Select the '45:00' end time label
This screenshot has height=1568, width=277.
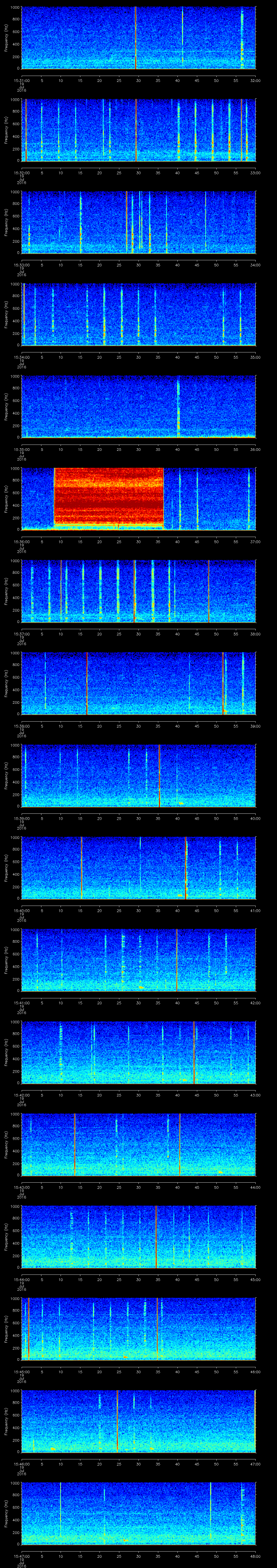[x=255, y=1279]
